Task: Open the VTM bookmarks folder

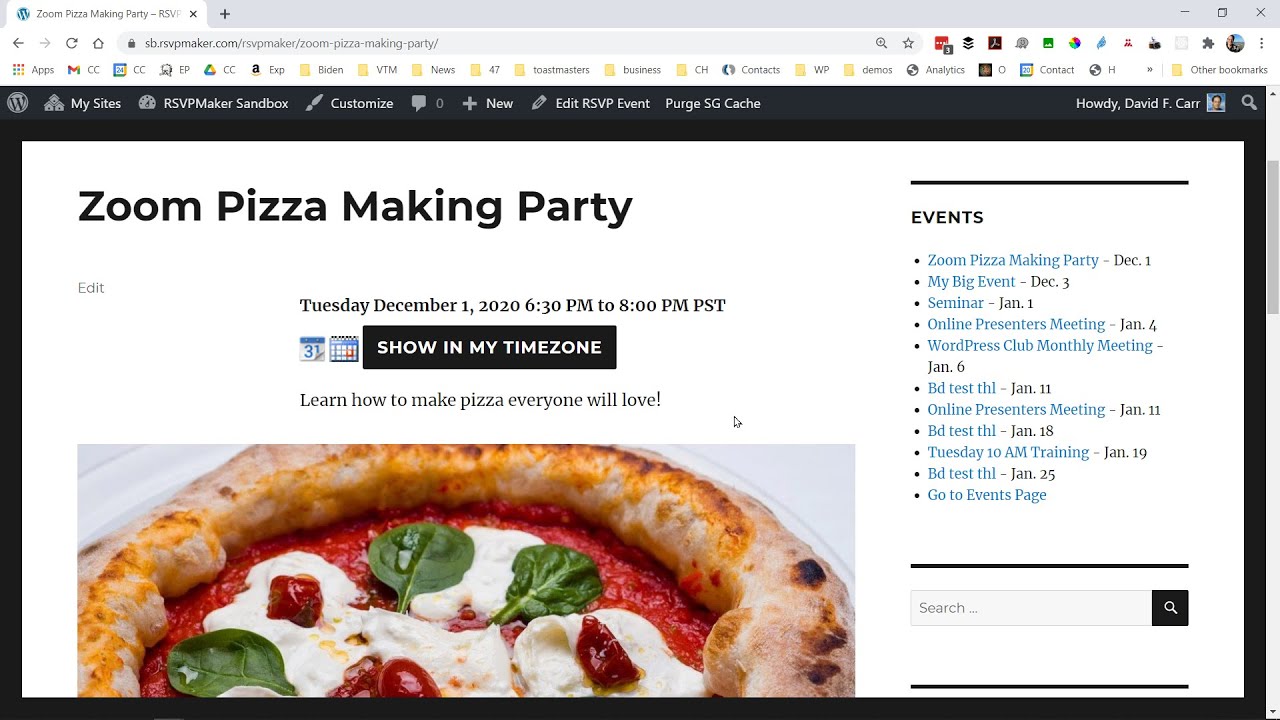Action: tap(377, 70)
